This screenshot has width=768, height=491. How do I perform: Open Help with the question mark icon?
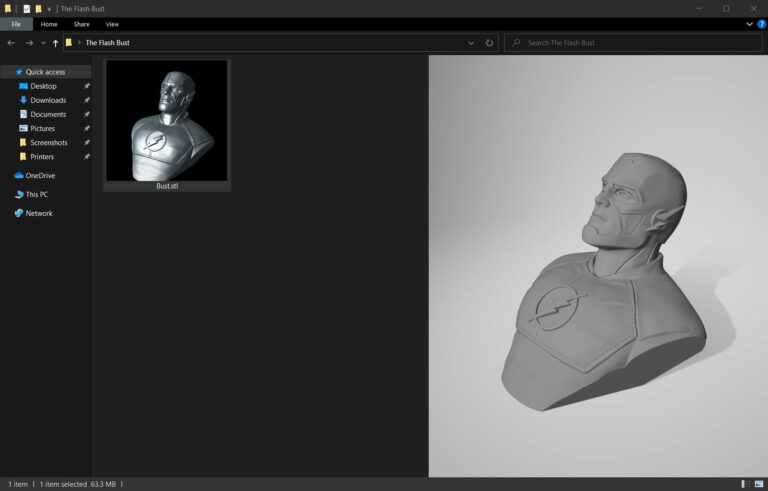tap(762, 24)
